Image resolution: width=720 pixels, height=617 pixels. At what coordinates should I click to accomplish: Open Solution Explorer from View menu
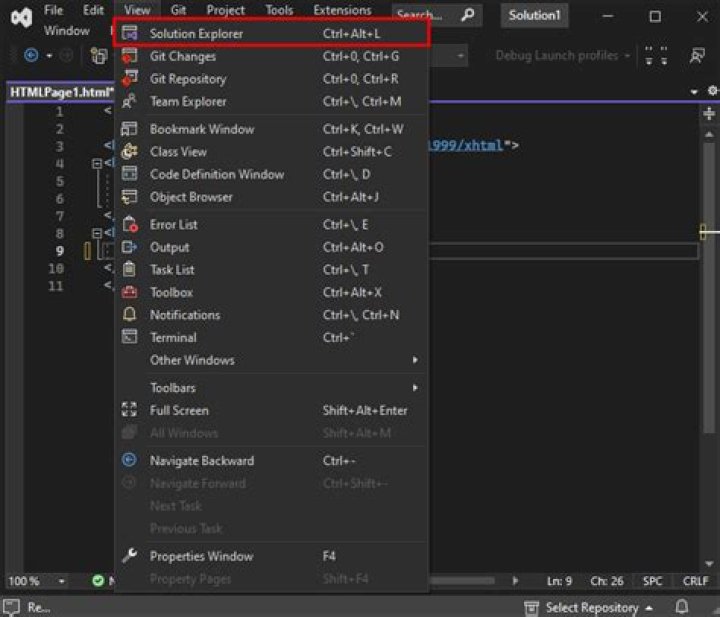tap(271, 34)
